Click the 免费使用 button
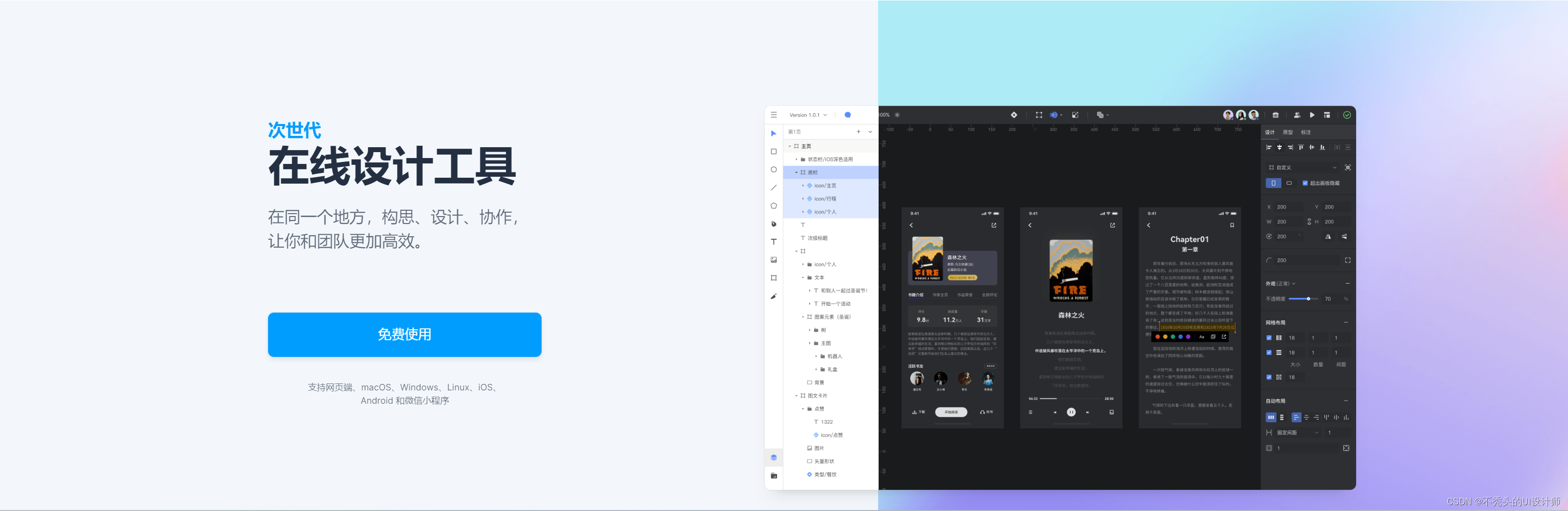This screenshot has width=1568, height=511. pos(405,335)
